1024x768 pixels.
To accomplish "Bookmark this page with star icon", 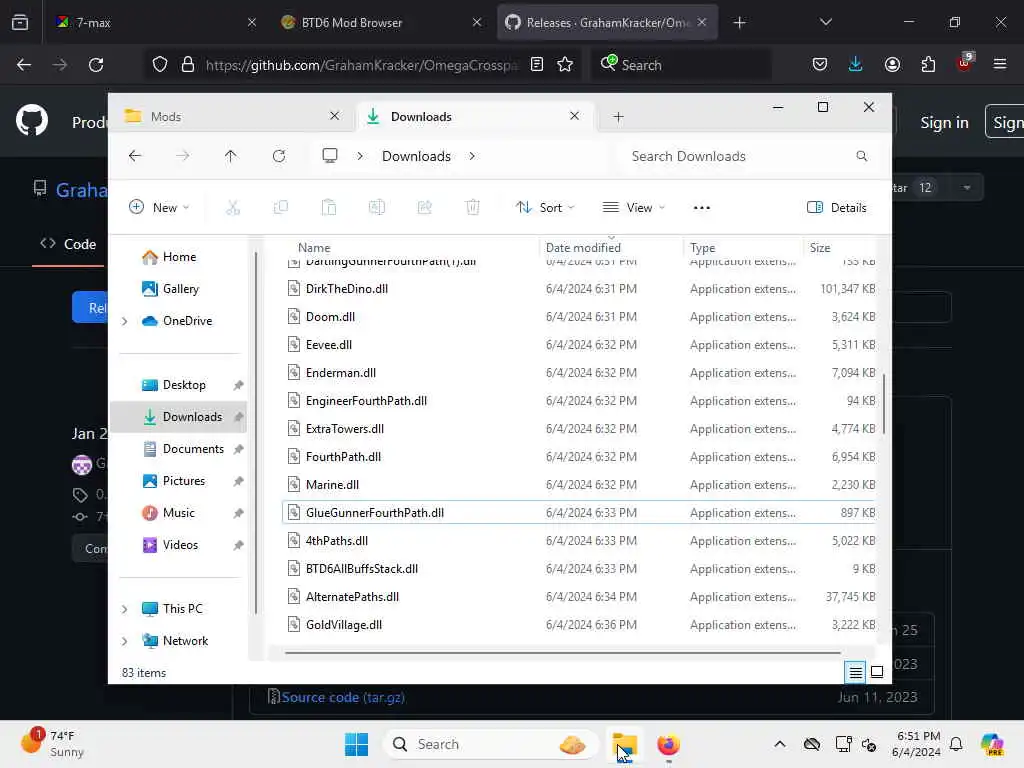I will [565, 65].
